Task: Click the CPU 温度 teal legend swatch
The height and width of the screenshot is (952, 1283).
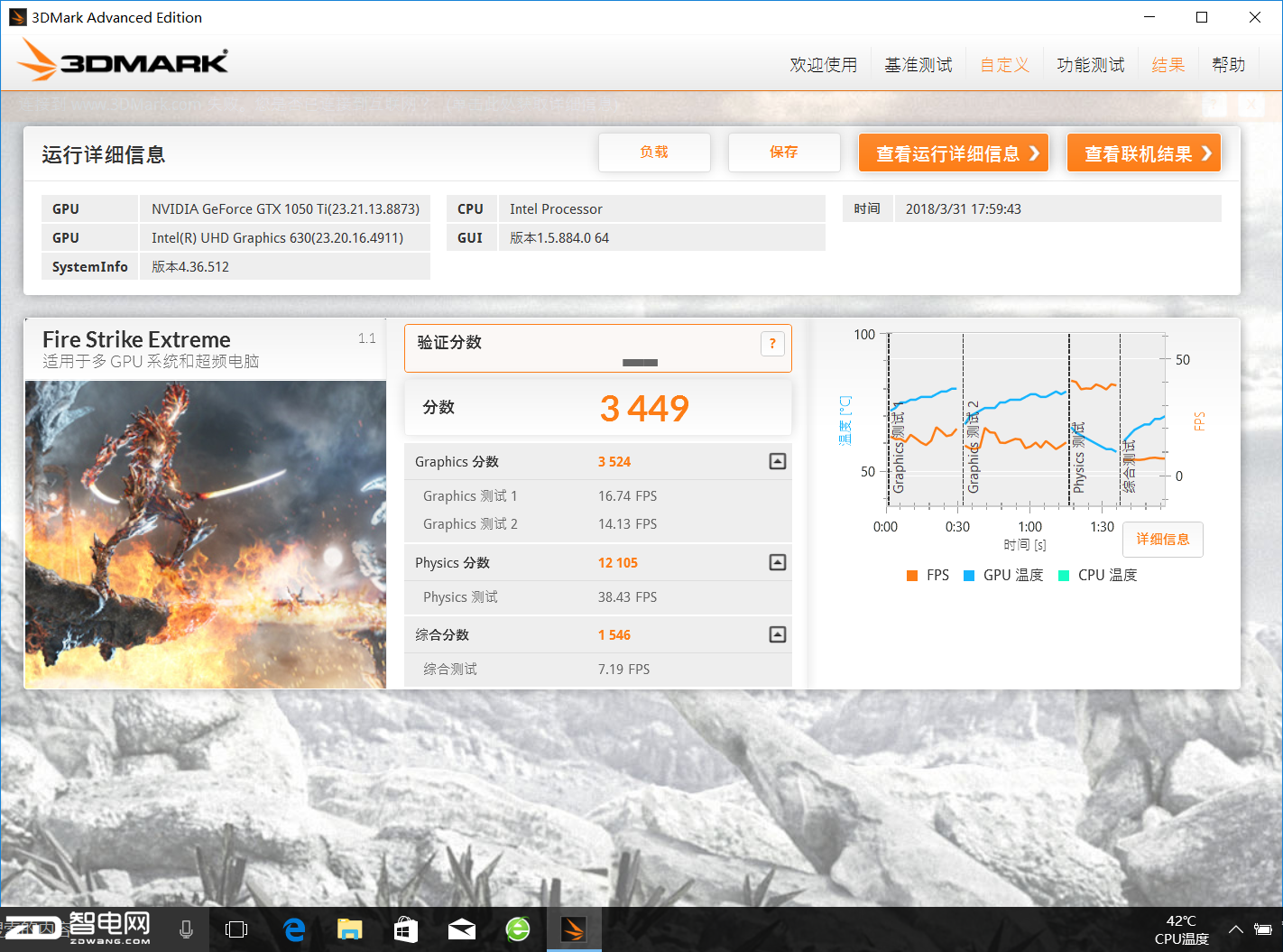Action: click(1064, 576)
